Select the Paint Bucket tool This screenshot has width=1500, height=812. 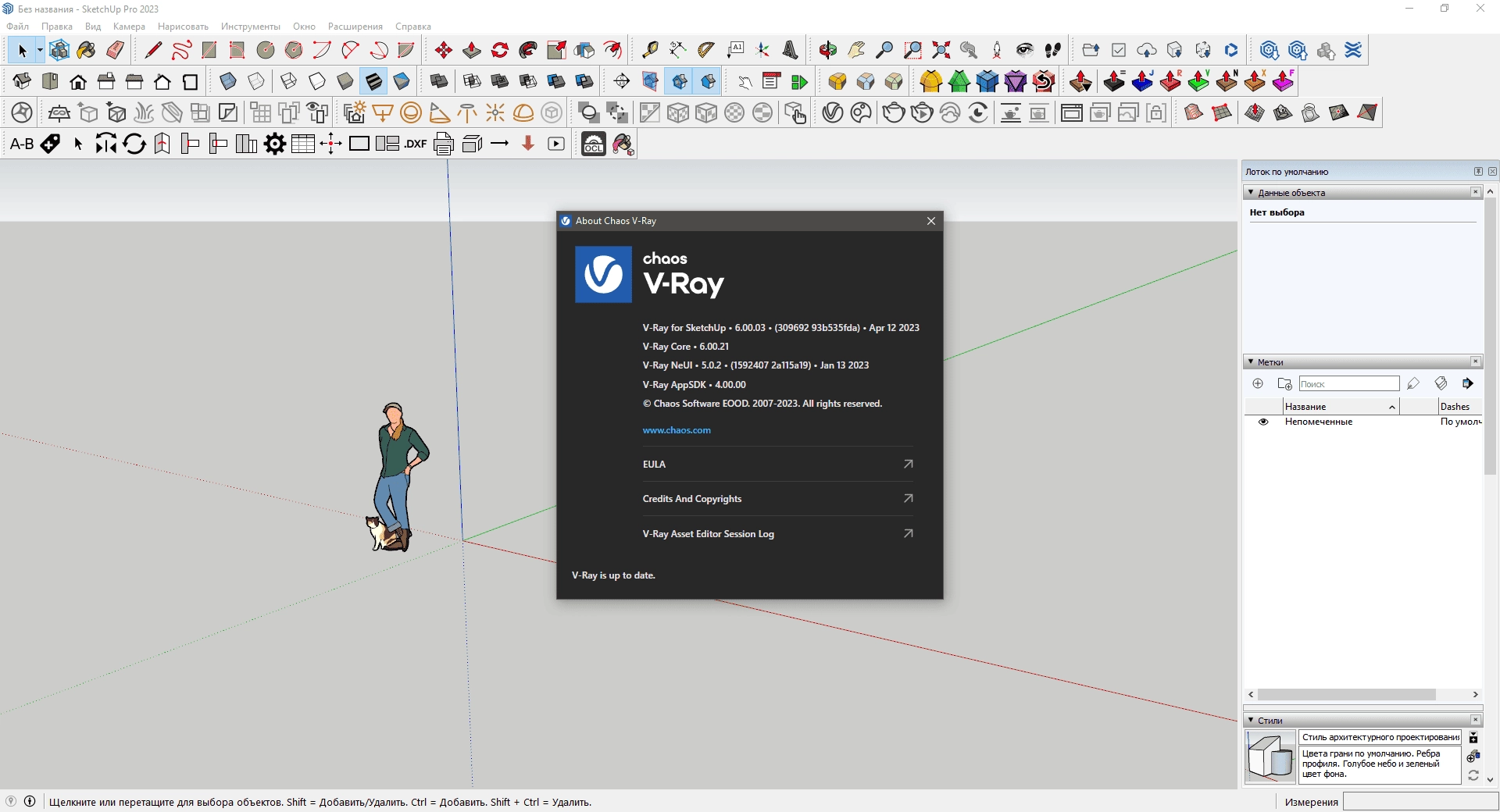(x=87, y=50)
